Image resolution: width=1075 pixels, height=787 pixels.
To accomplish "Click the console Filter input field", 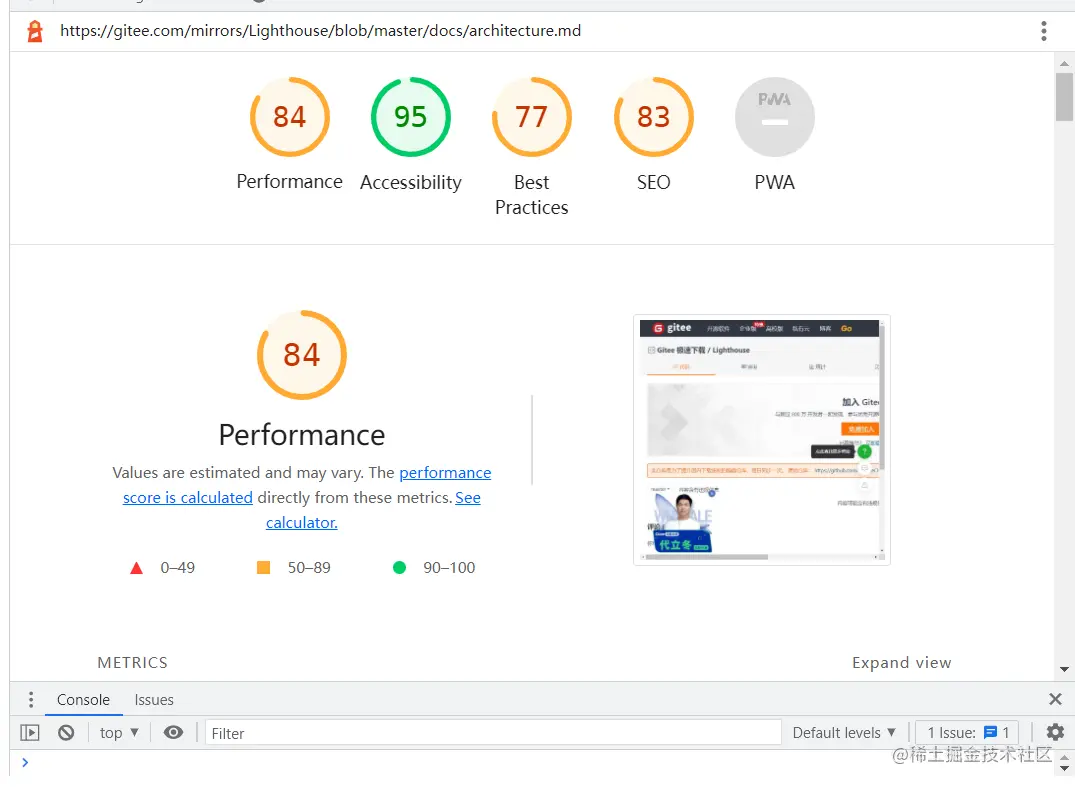I will coord(493,733).
